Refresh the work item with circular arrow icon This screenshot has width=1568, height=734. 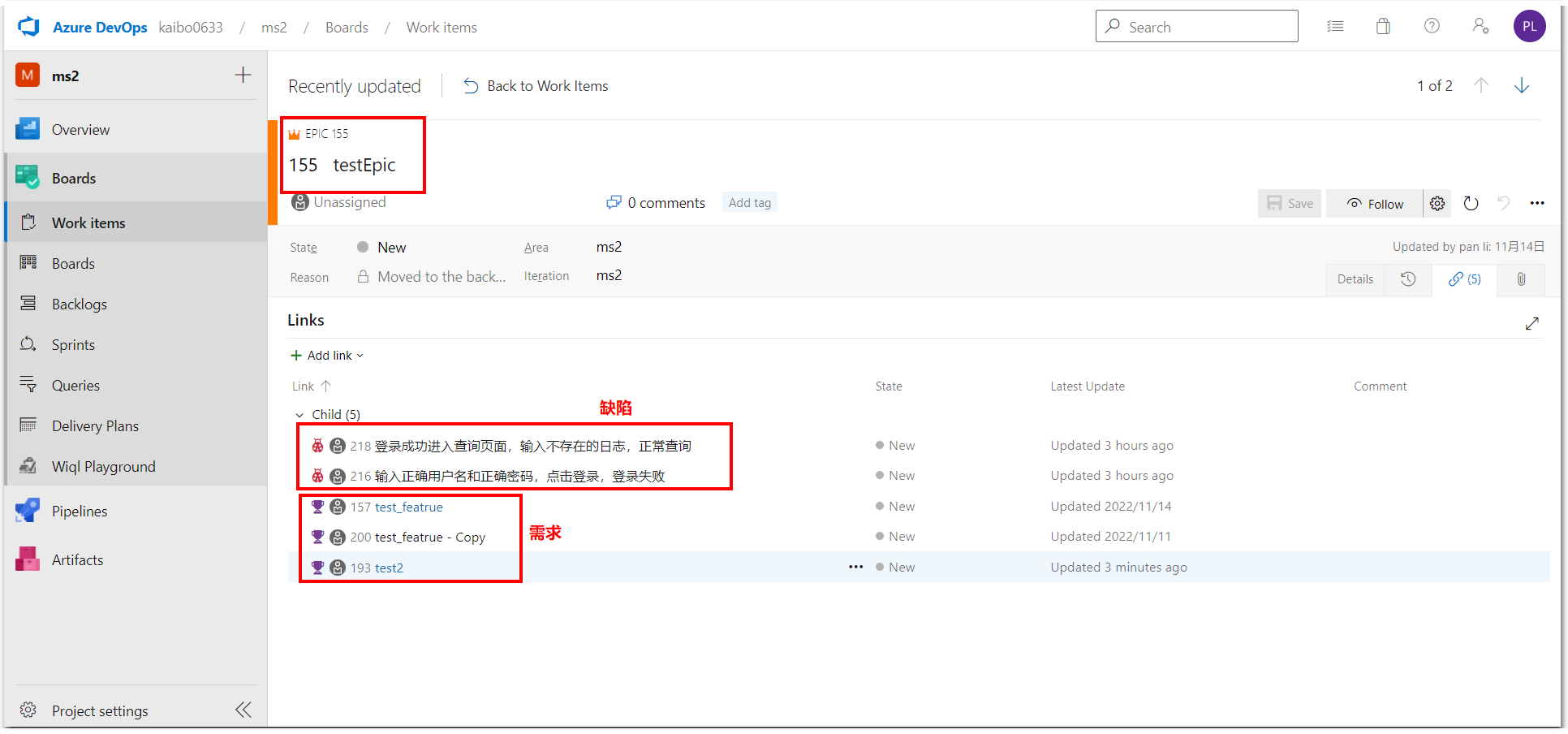tap(1471, 203)
